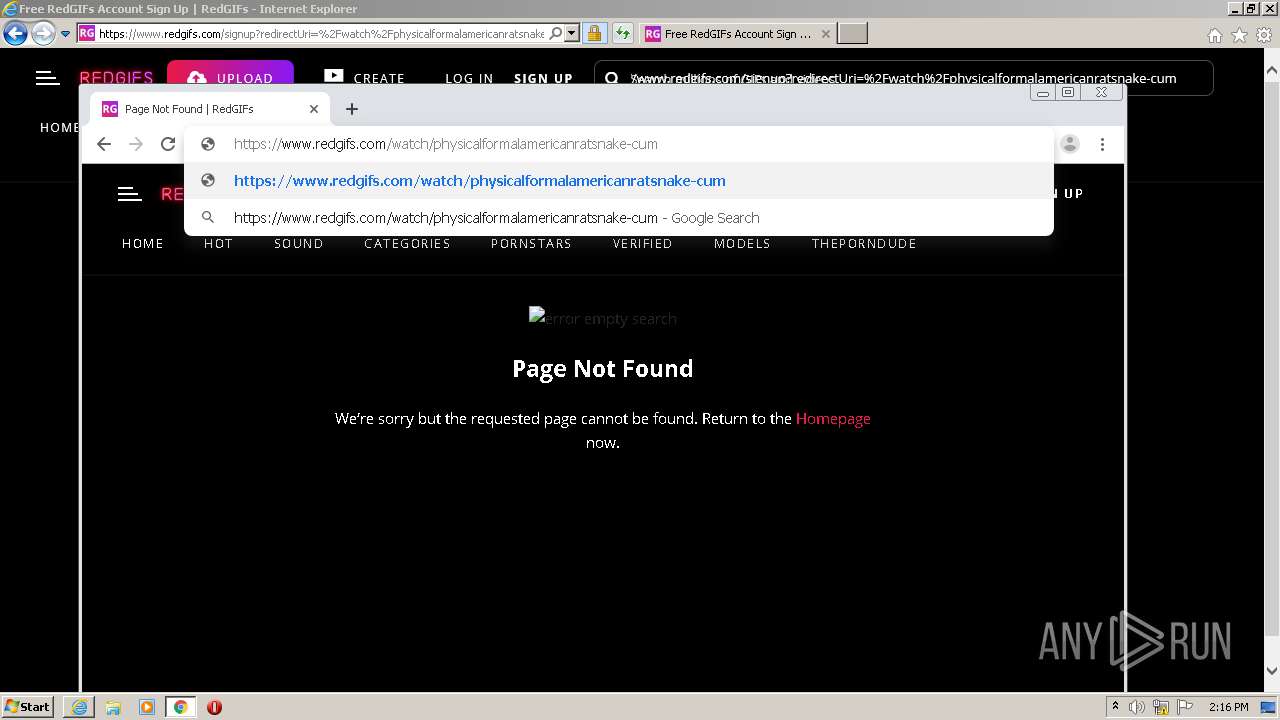
Task: Open the MODELS nav item
Action: coord(742,243)
